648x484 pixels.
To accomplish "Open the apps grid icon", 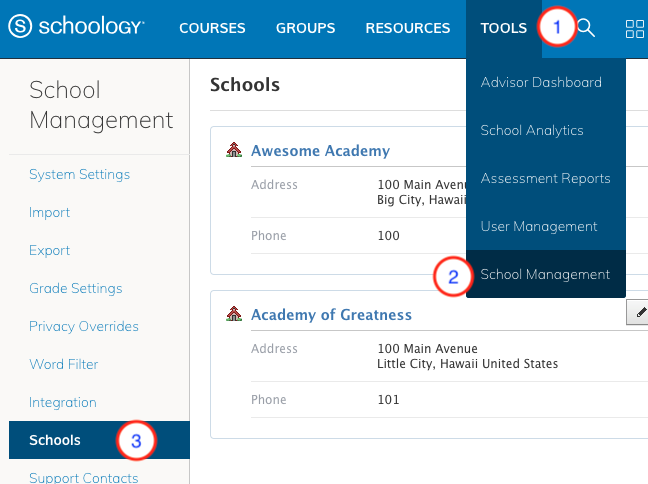I will tap(634, 28).
